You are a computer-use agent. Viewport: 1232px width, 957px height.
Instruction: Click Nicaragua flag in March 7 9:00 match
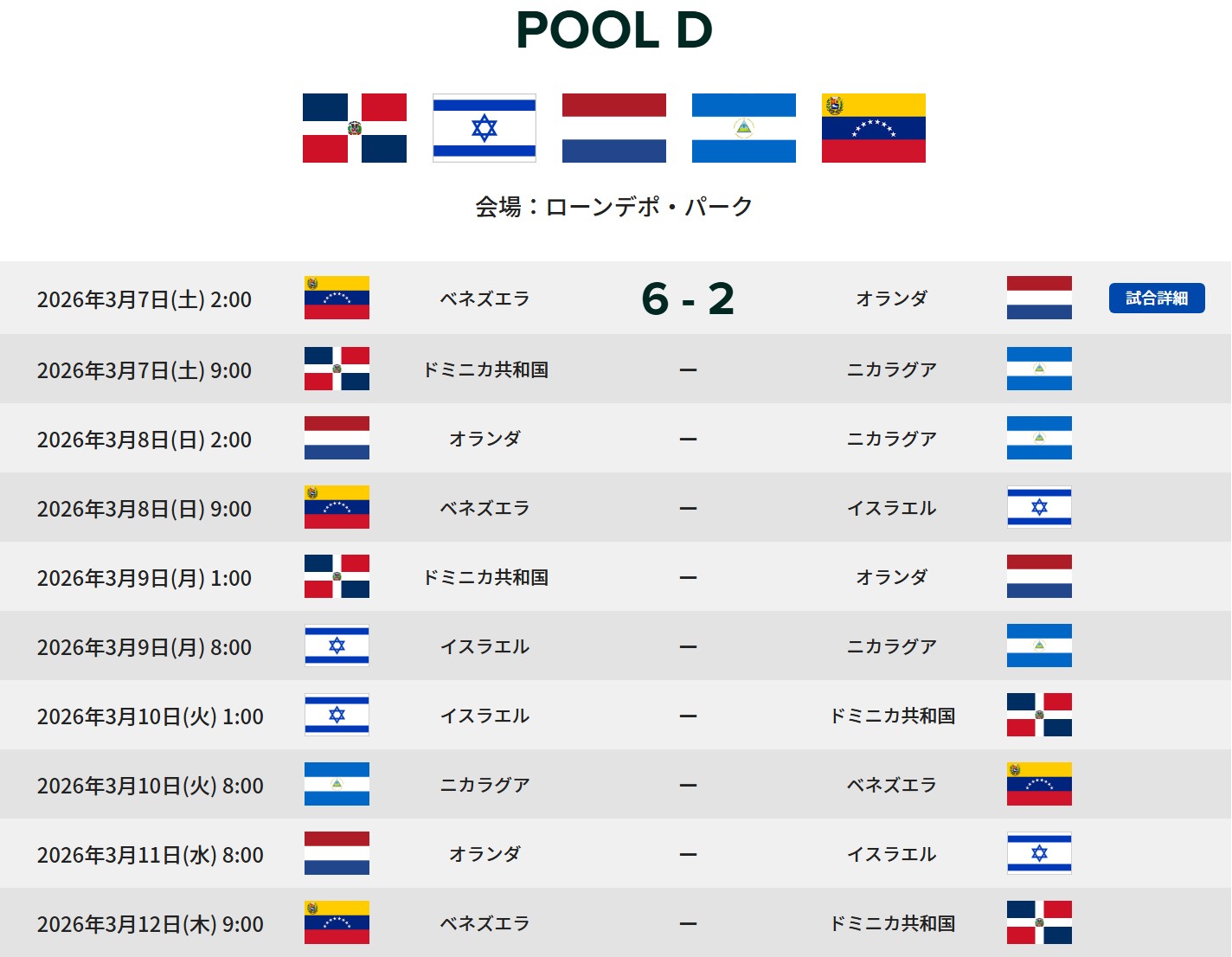1039,369
